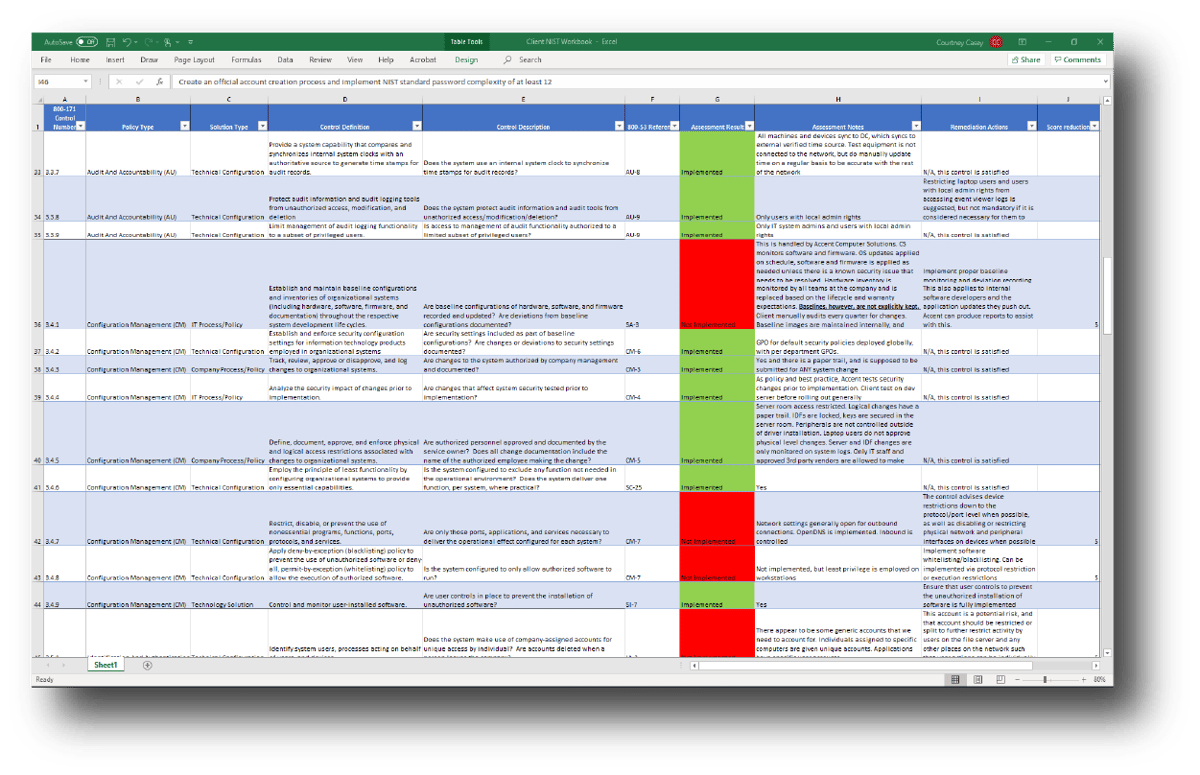Open the Table Tools Design tab

click(466, 60)
